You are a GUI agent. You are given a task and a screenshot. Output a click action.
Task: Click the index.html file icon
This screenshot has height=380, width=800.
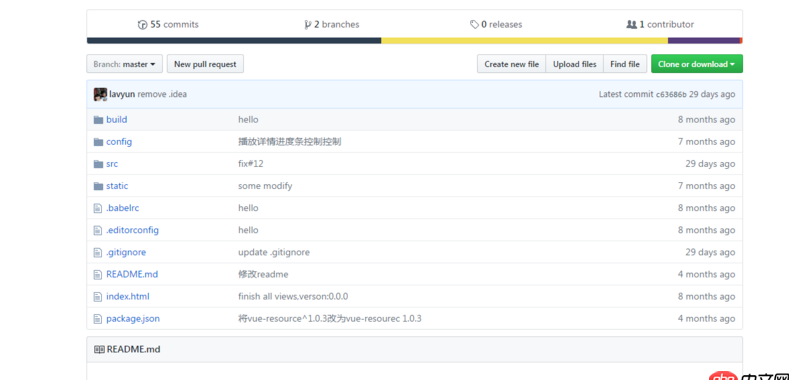click(98, 296)
